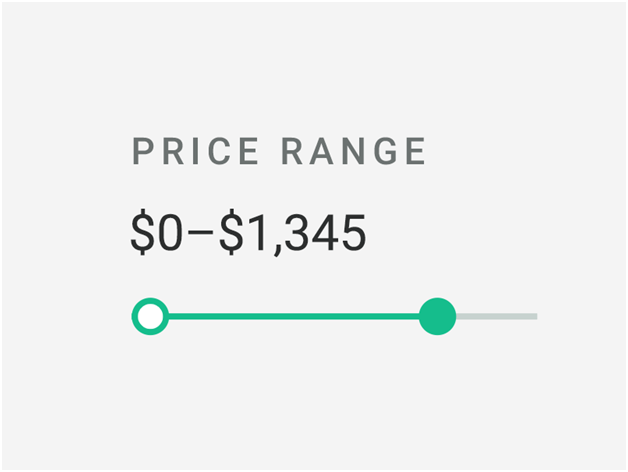The height and width of the screenshot is (472, 628).
Task: Click the far right end of slider track
Action: coord(533,316)
